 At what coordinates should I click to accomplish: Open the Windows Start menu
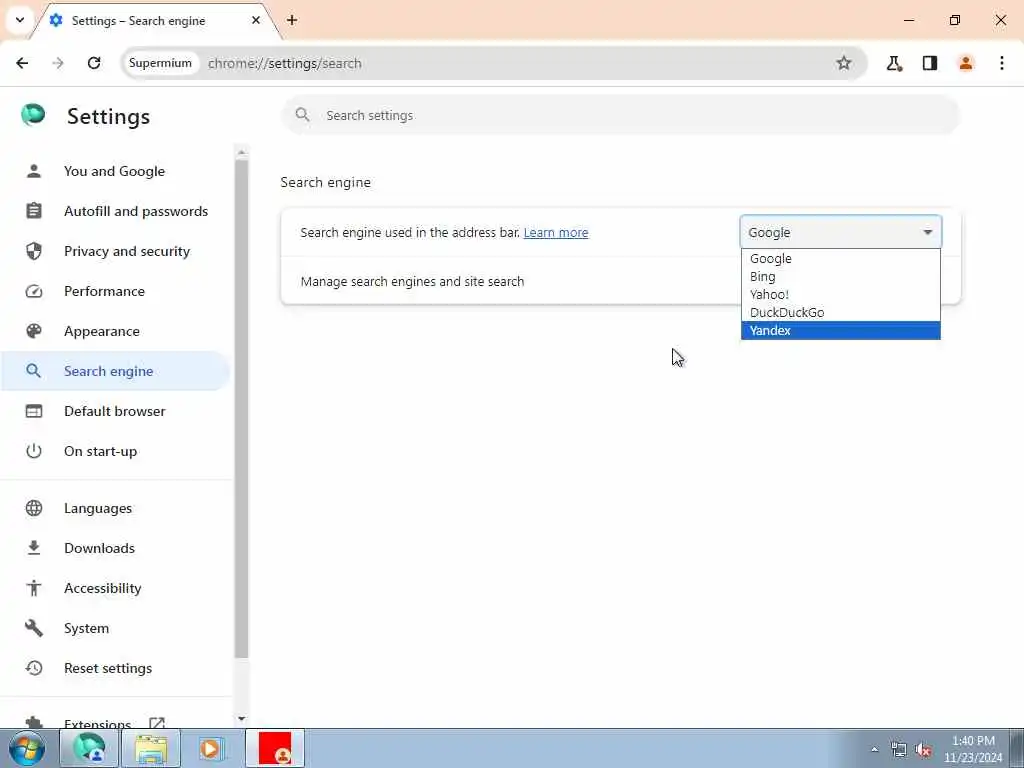tap(26, 748)
